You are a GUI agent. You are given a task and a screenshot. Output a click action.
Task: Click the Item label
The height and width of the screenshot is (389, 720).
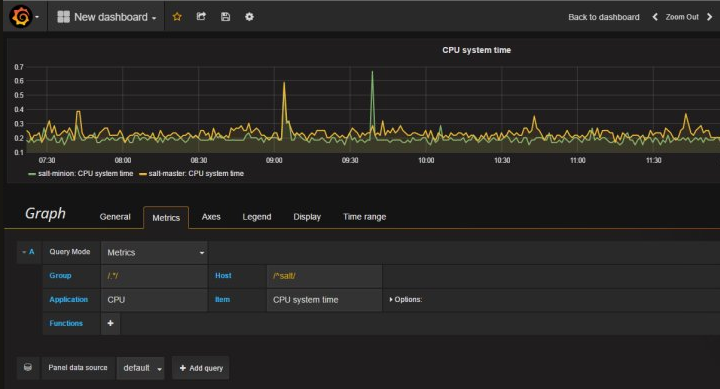[222, 299]
